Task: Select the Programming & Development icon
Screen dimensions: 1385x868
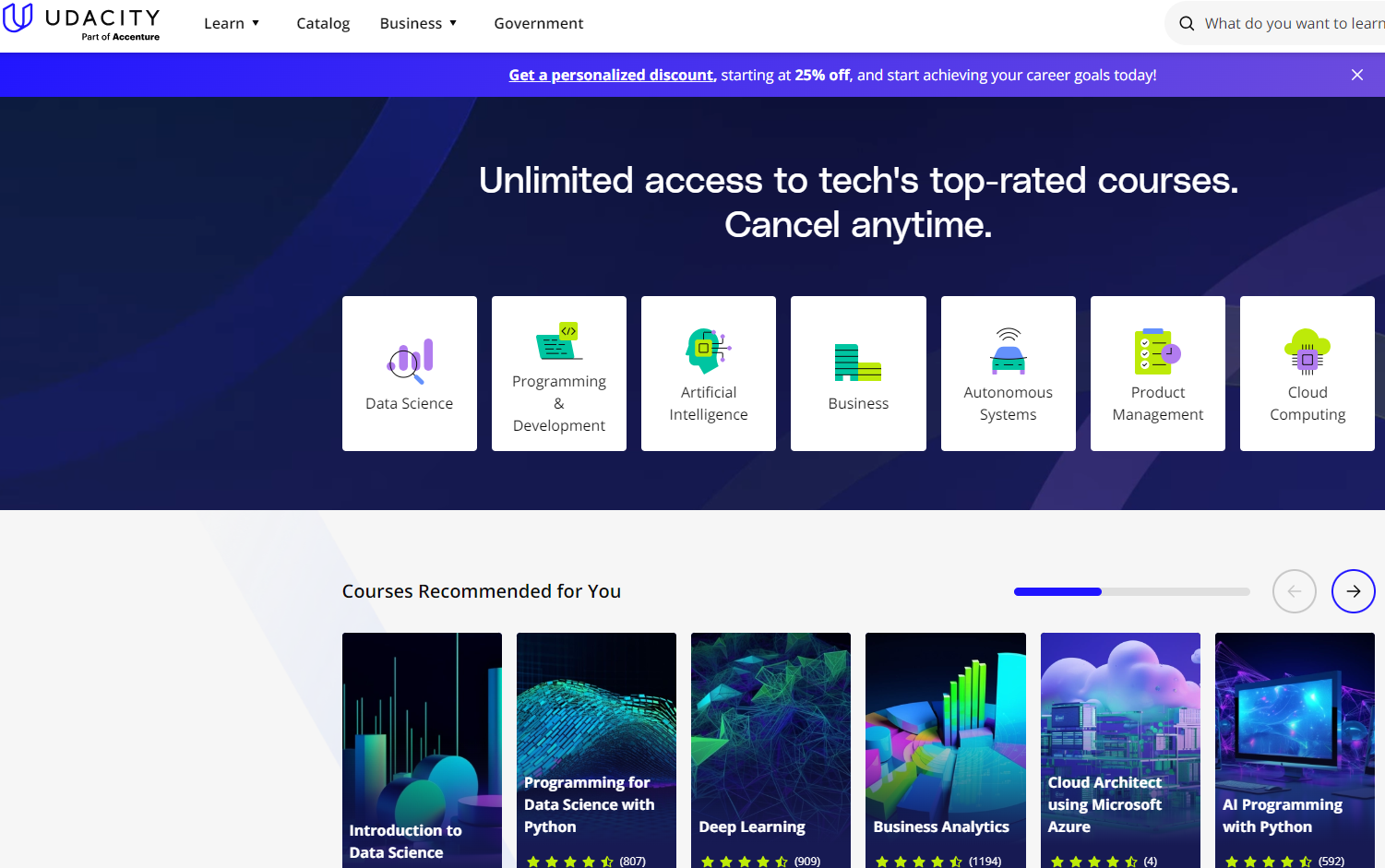Action: pyautogui.click(x=559, y=341)
